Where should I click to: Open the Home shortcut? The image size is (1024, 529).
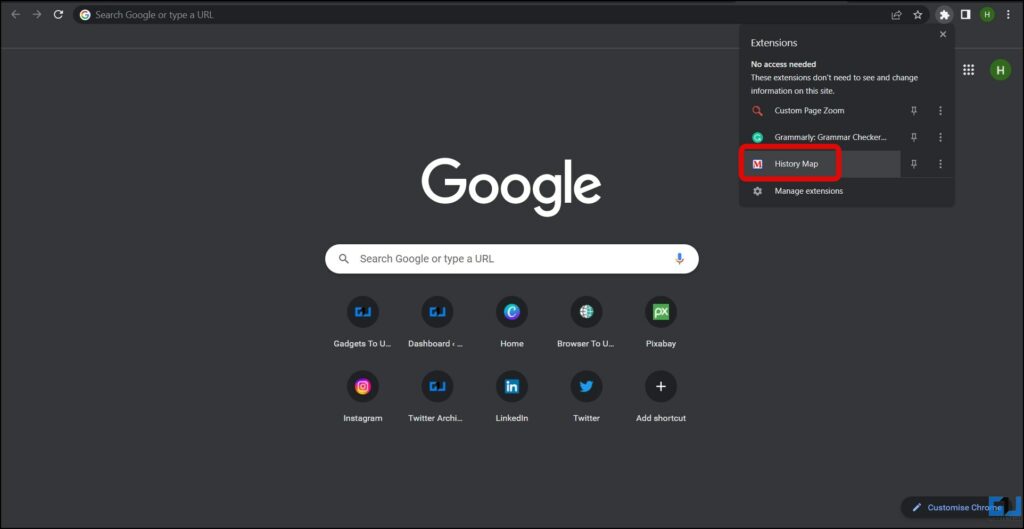coord(511,321)
